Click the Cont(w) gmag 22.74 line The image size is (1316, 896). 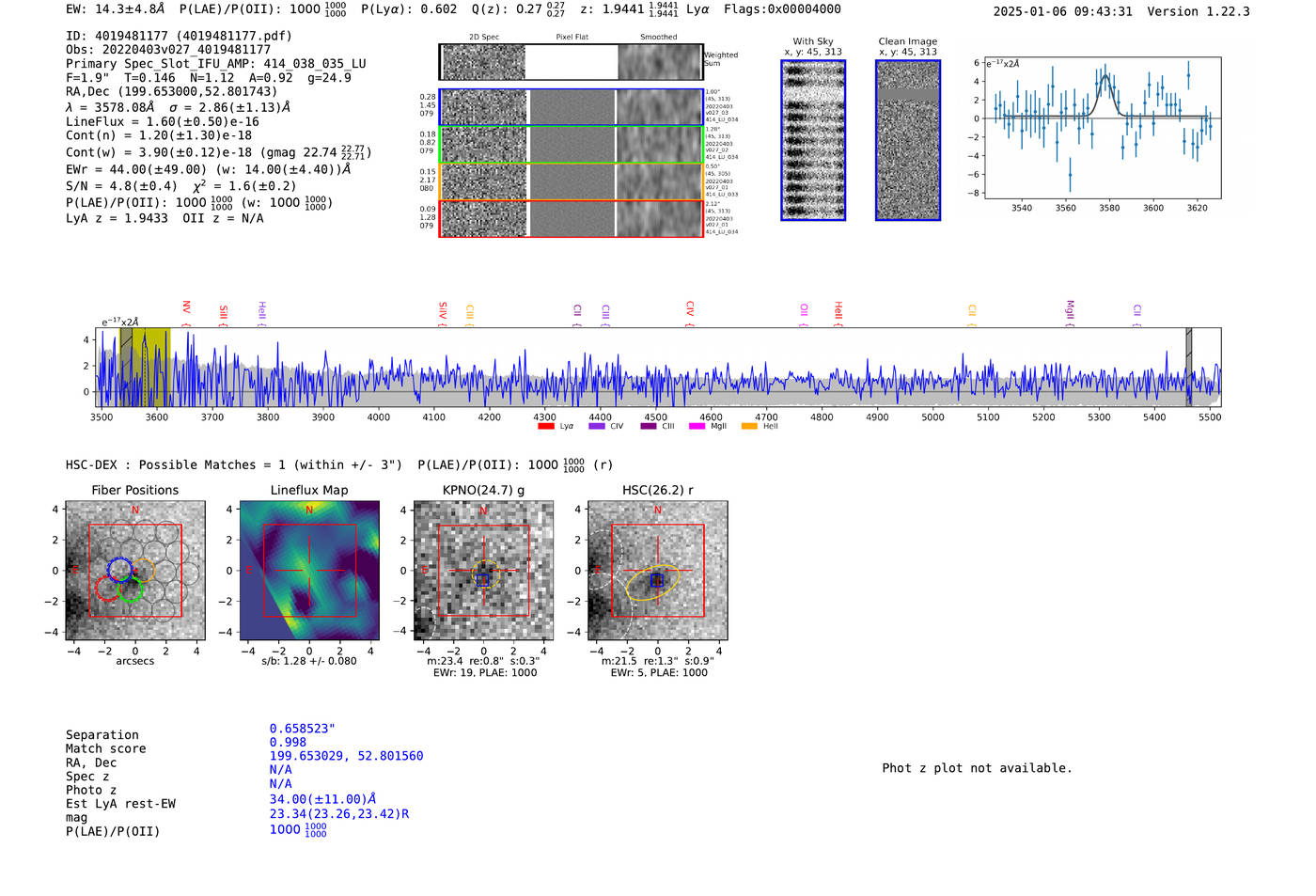point(219,151)
